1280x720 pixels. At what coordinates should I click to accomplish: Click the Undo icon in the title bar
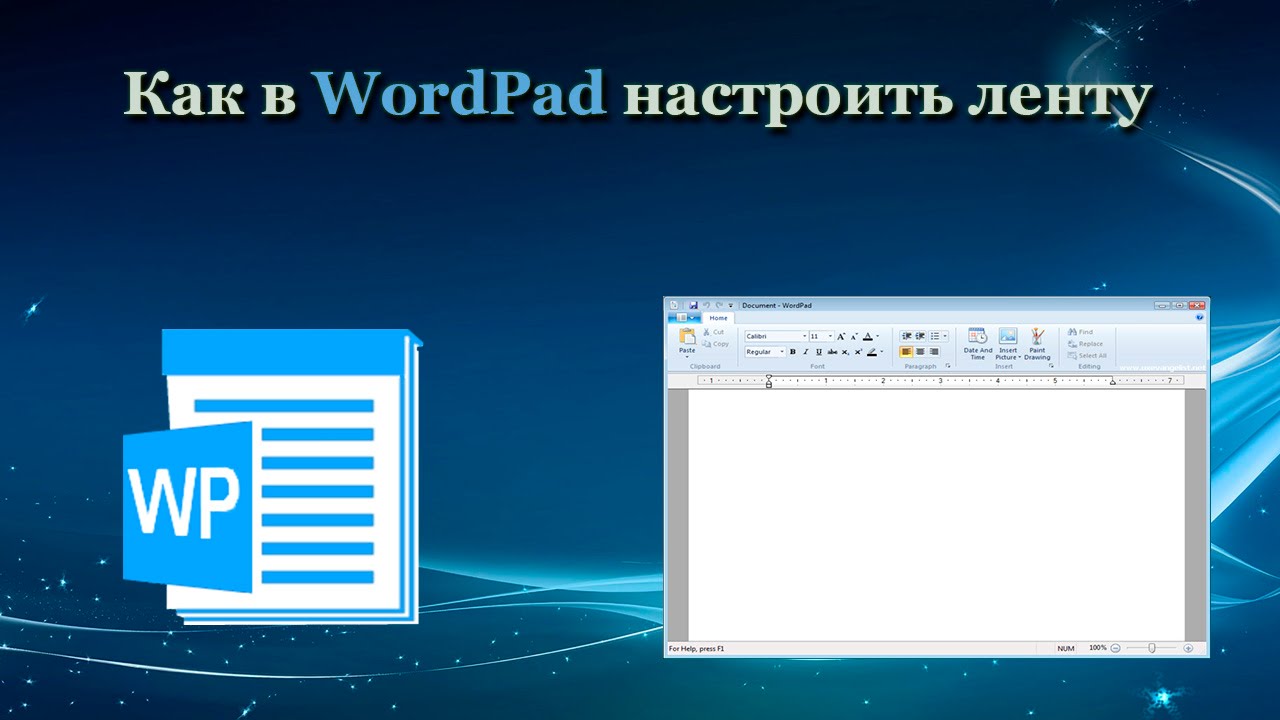pos(706,305)
